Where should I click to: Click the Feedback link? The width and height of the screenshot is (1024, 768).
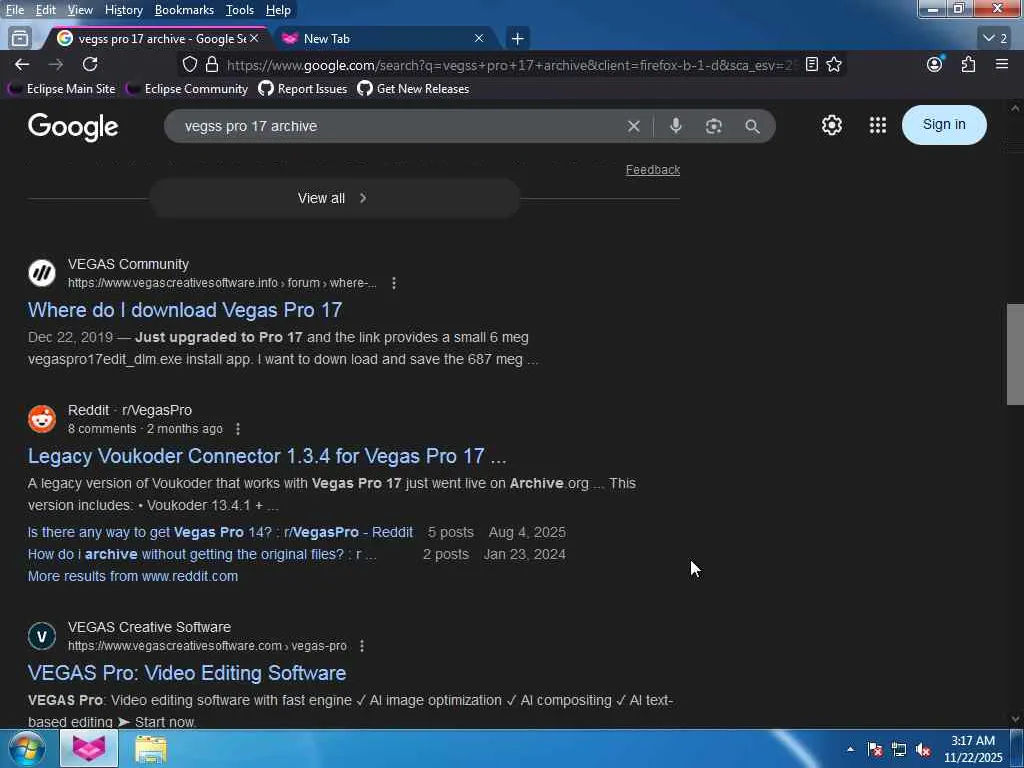click(652, 170)
